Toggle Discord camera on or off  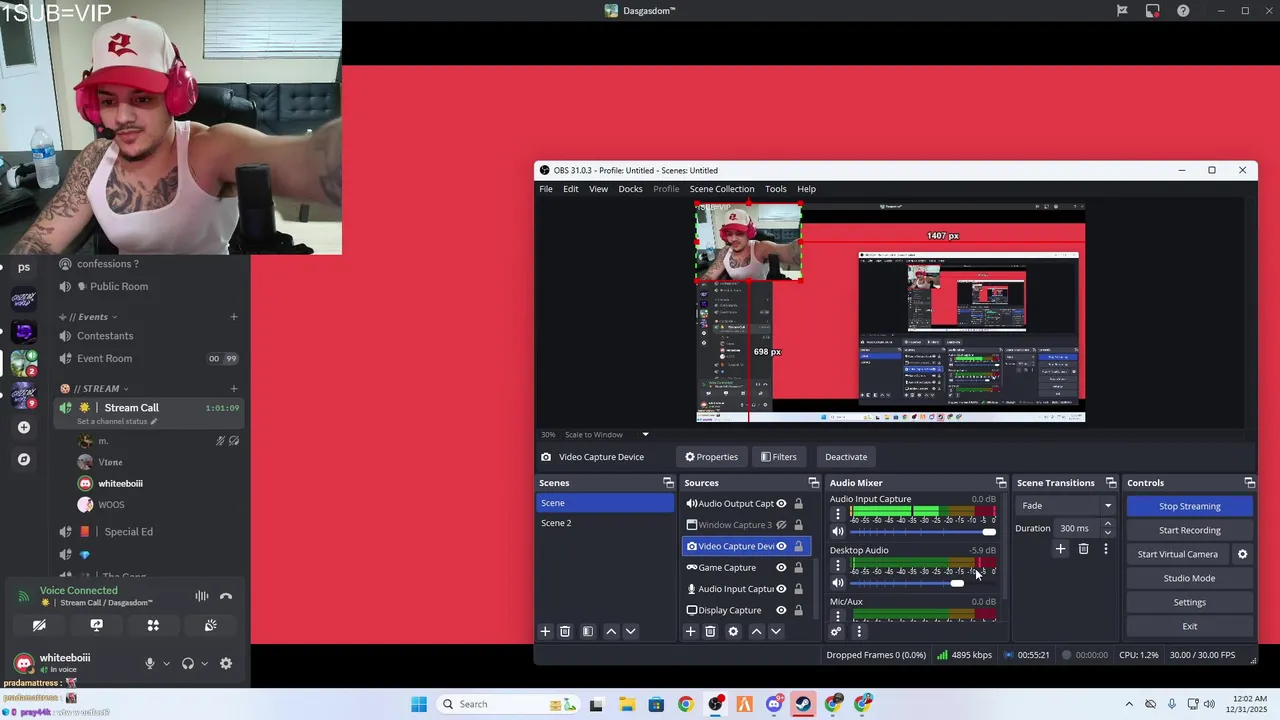tap(39, 625)
